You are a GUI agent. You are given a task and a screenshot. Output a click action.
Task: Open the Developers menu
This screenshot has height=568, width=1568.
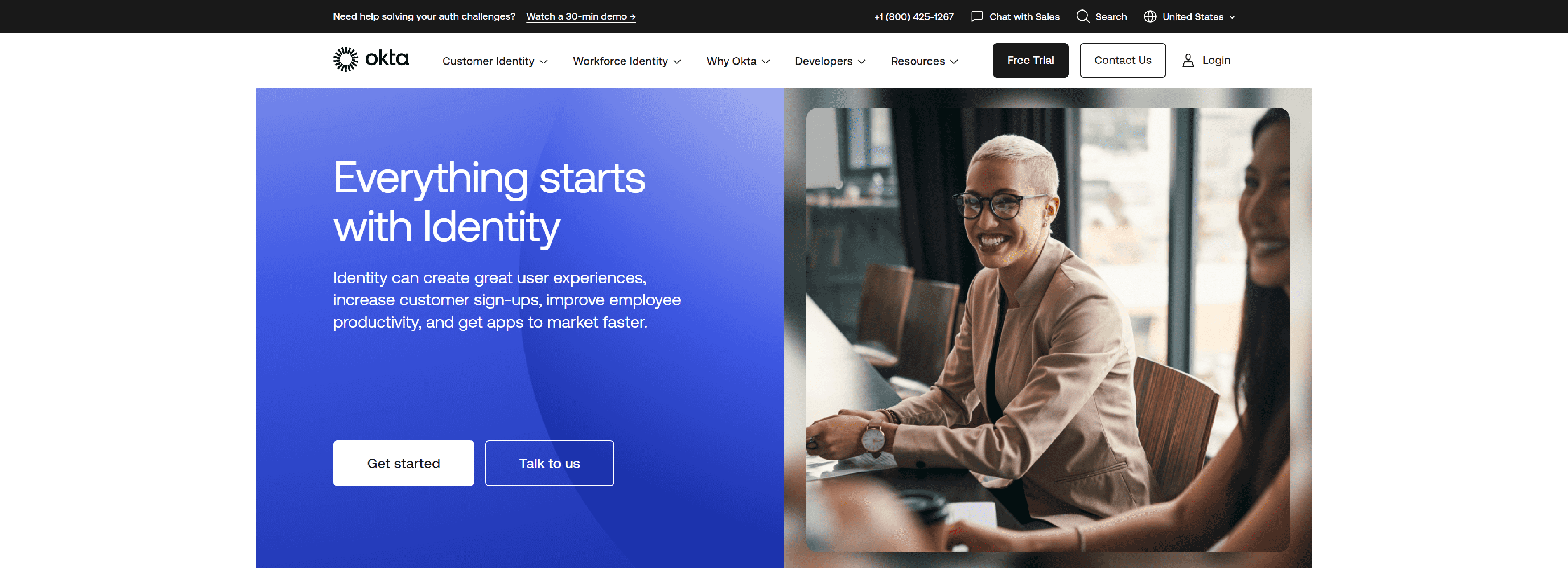(830, 61)
